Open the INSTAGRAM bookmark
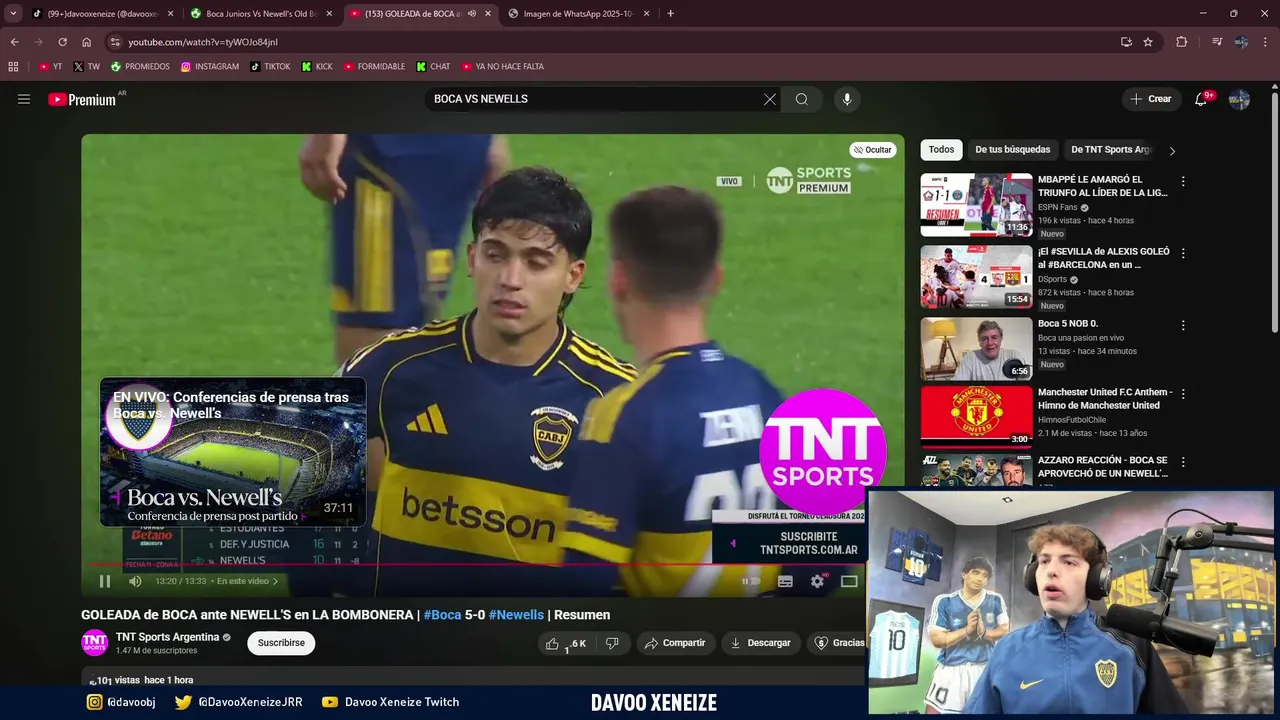This screenshot has width=1280, height=720. click(x=209, y=67)
